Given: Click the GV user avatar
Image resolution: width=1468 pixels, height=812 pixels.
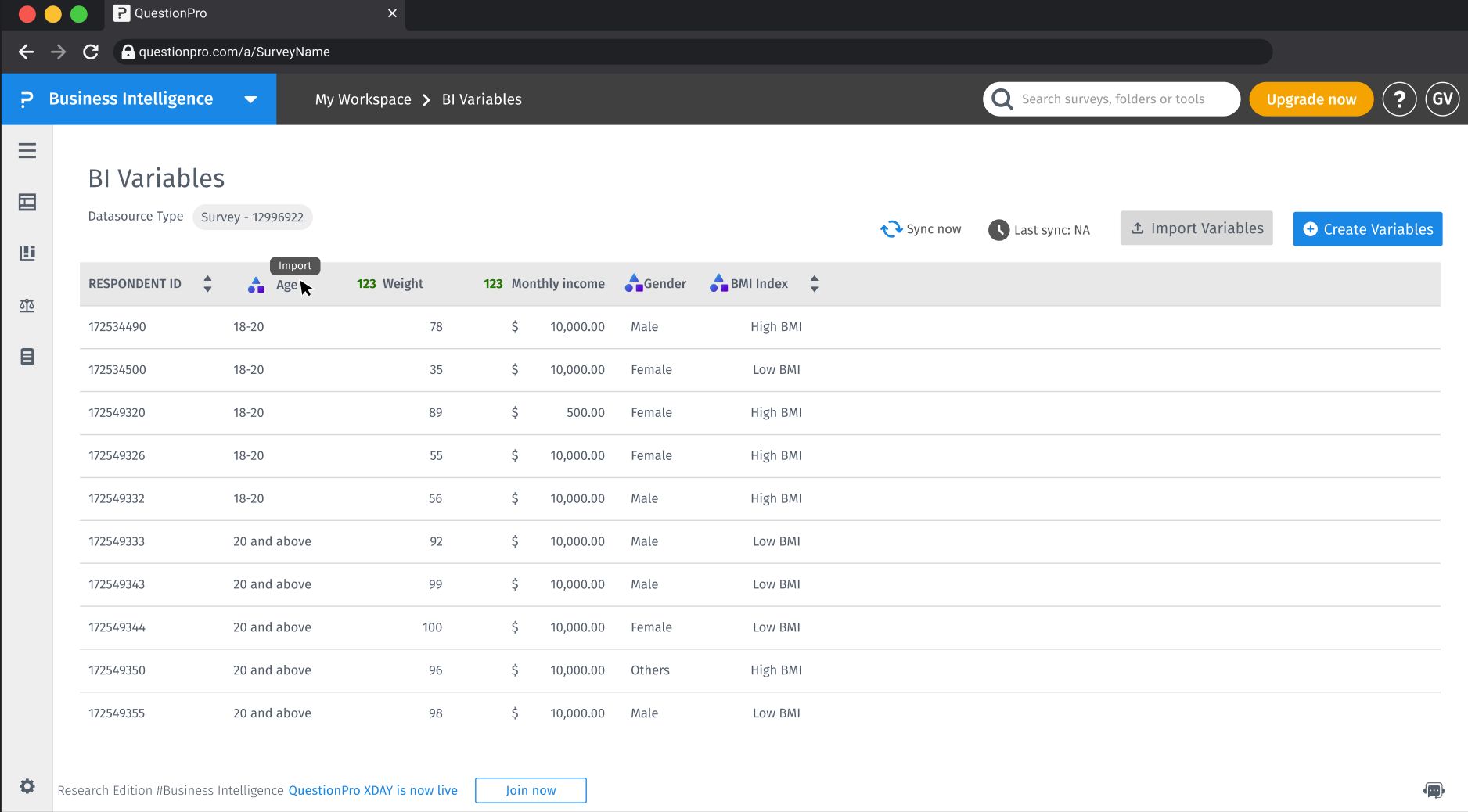Looking at the screenshot, I should coord(1442,99).
